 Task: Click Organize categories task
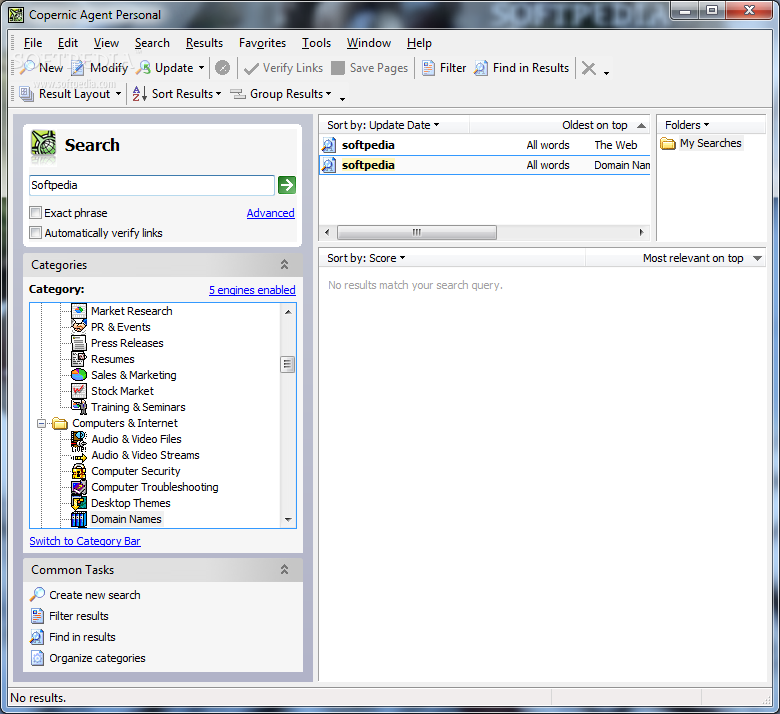(x=97, y=658)
